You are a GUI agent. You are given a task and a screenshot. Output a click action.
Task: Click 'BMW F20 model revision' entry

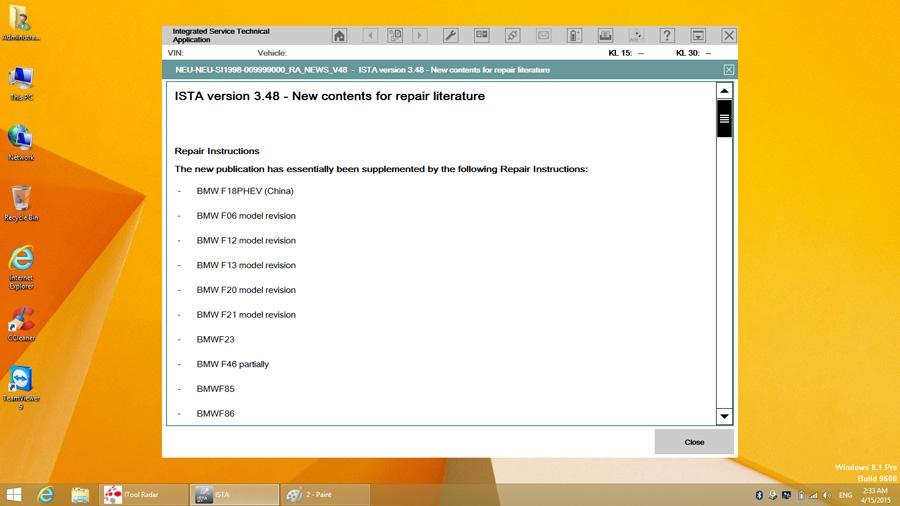click(x=246, y=290)
